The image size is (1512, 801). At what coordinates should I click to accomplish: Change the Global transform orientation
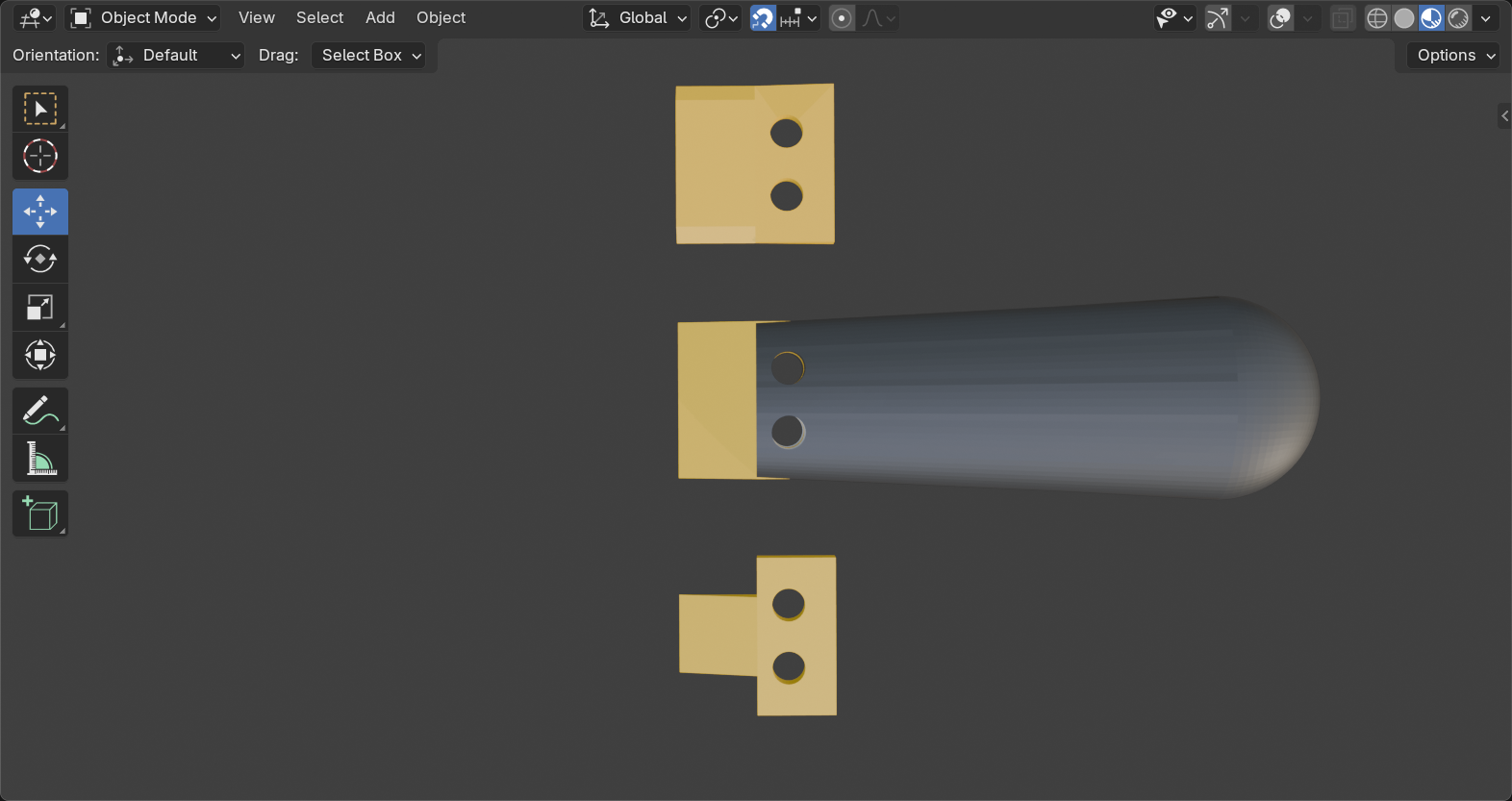(637, 17)
